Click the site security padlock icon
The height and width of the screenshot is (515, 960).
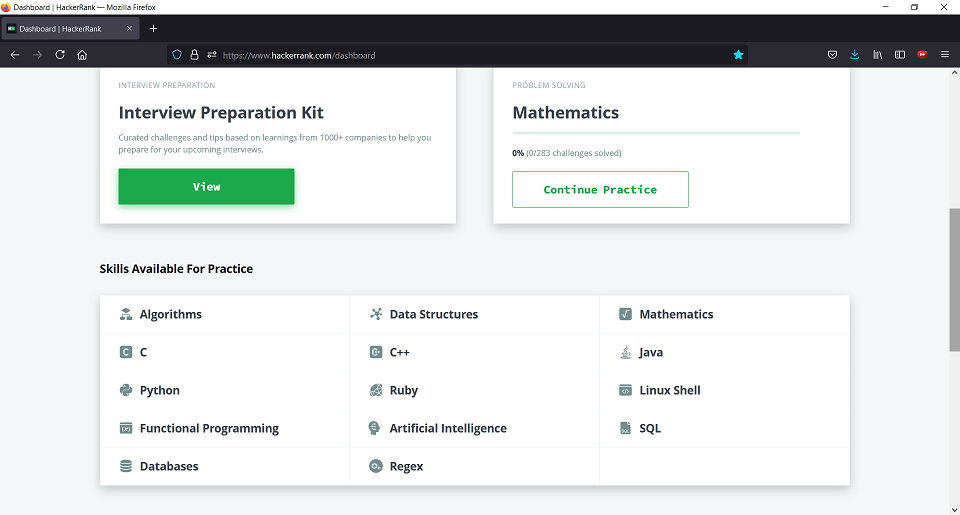[x=194, y=55]
